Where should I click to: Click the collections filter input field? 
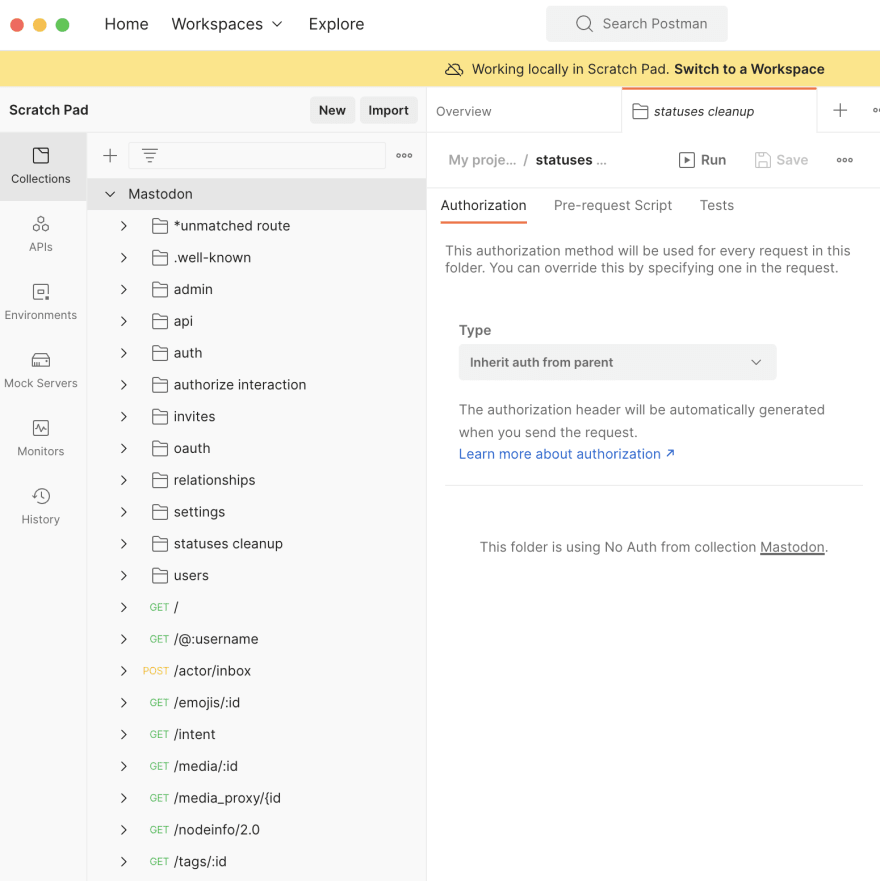(x=257, y=156)
